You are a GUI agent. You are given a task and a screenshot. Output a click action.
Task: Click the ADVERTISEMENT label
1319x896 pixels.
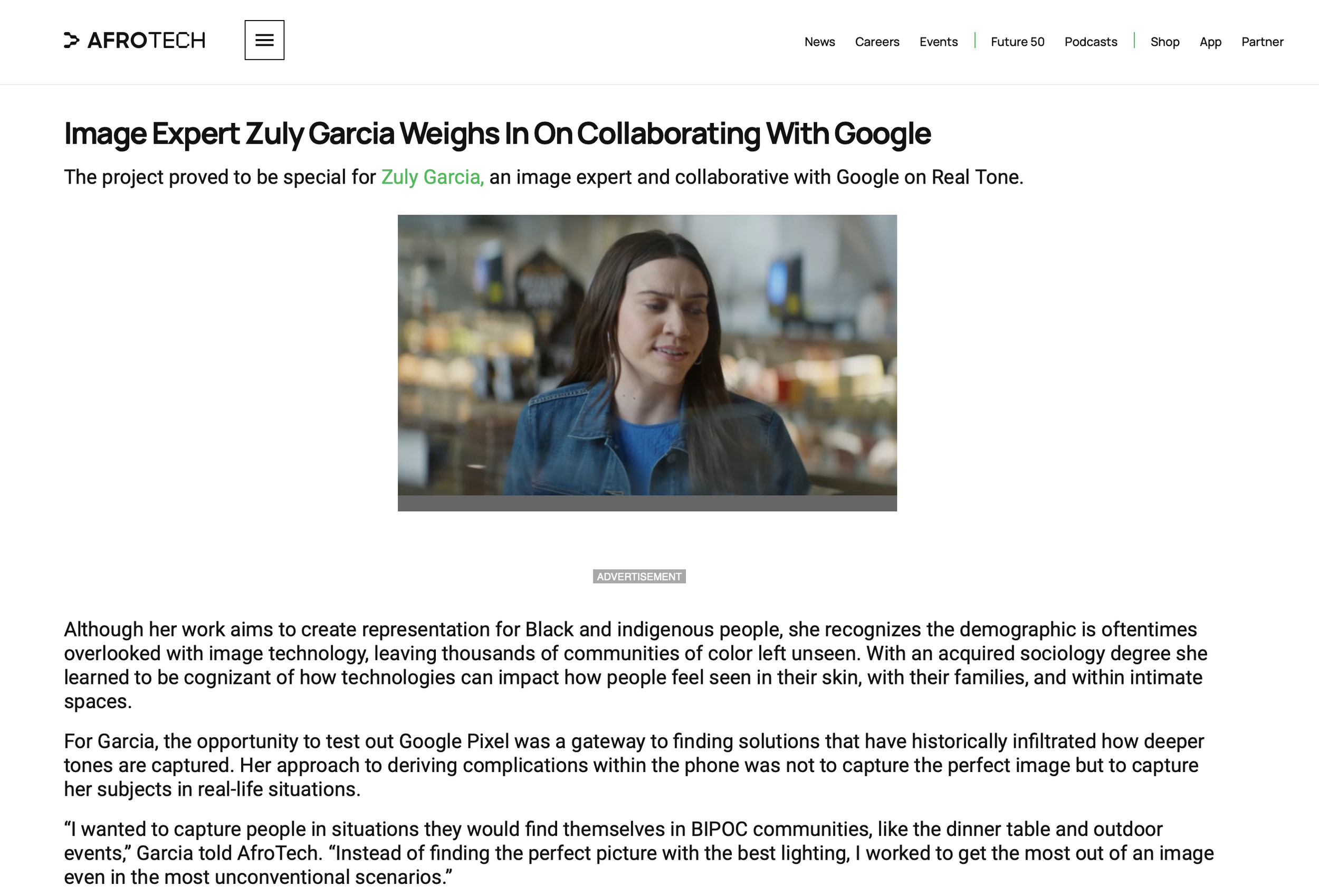pyautogui.click(x=639, y=576)
